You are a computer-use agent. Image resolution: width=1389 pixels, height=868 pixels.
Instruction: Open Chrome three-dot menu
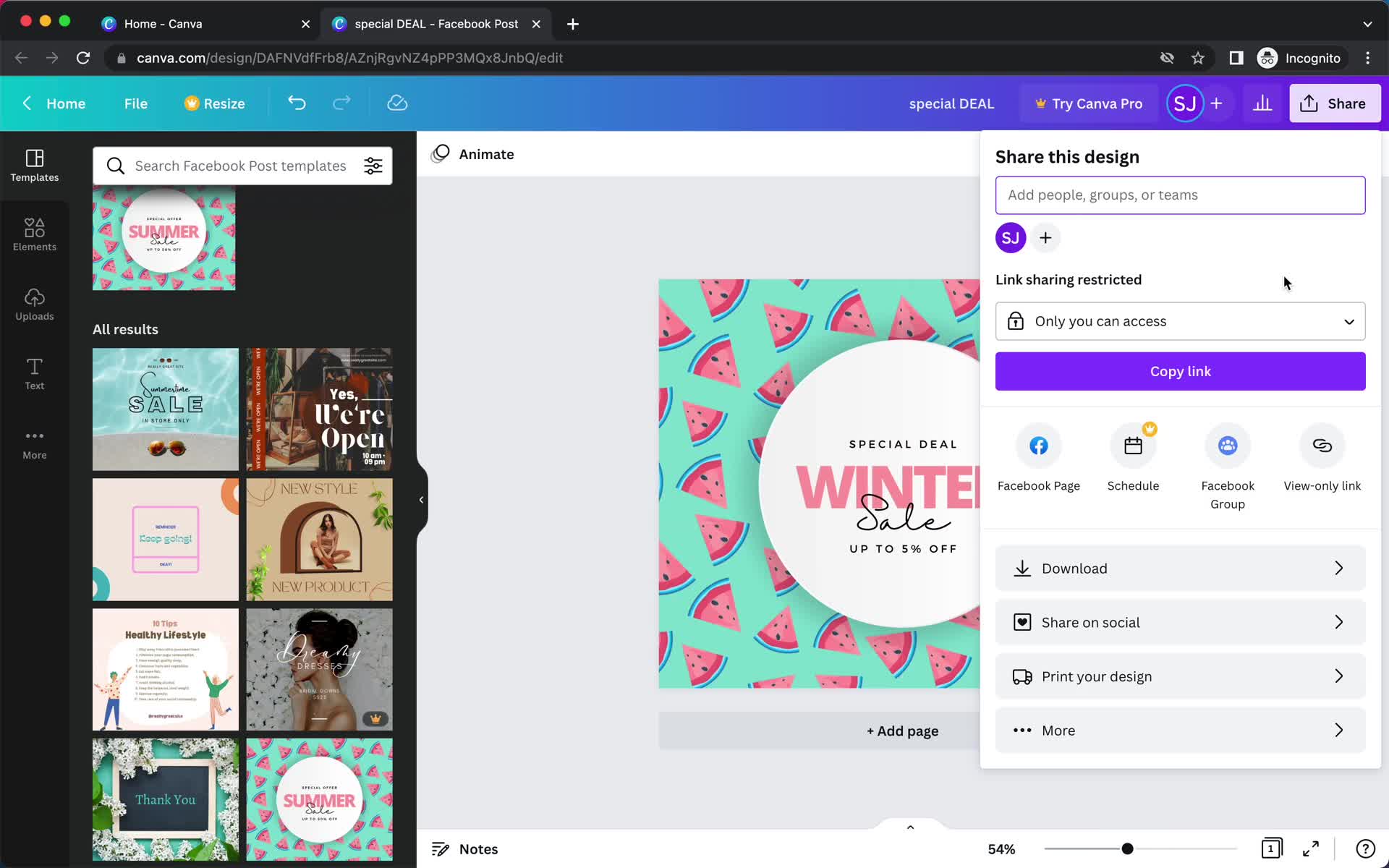point(1367,58)
